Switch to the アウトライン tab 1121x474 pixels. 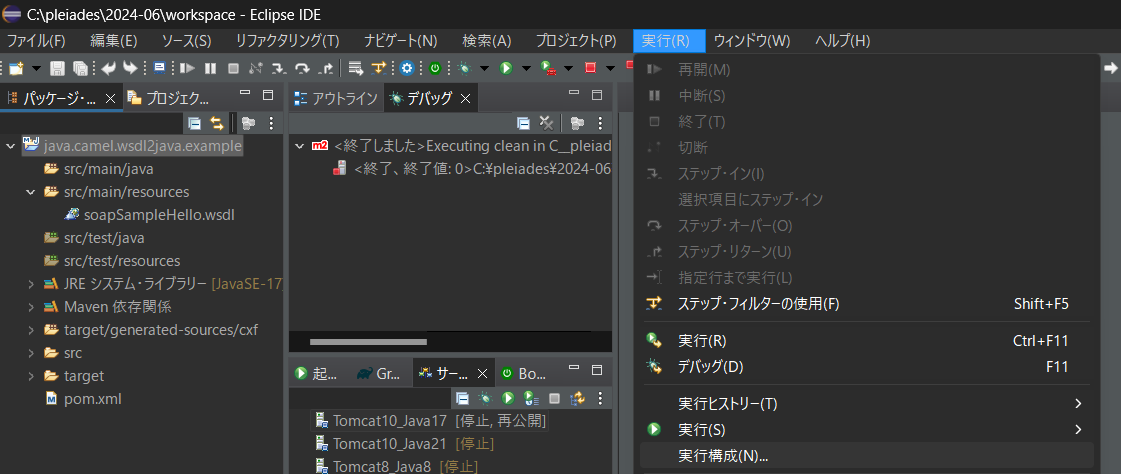pos(335,98)
